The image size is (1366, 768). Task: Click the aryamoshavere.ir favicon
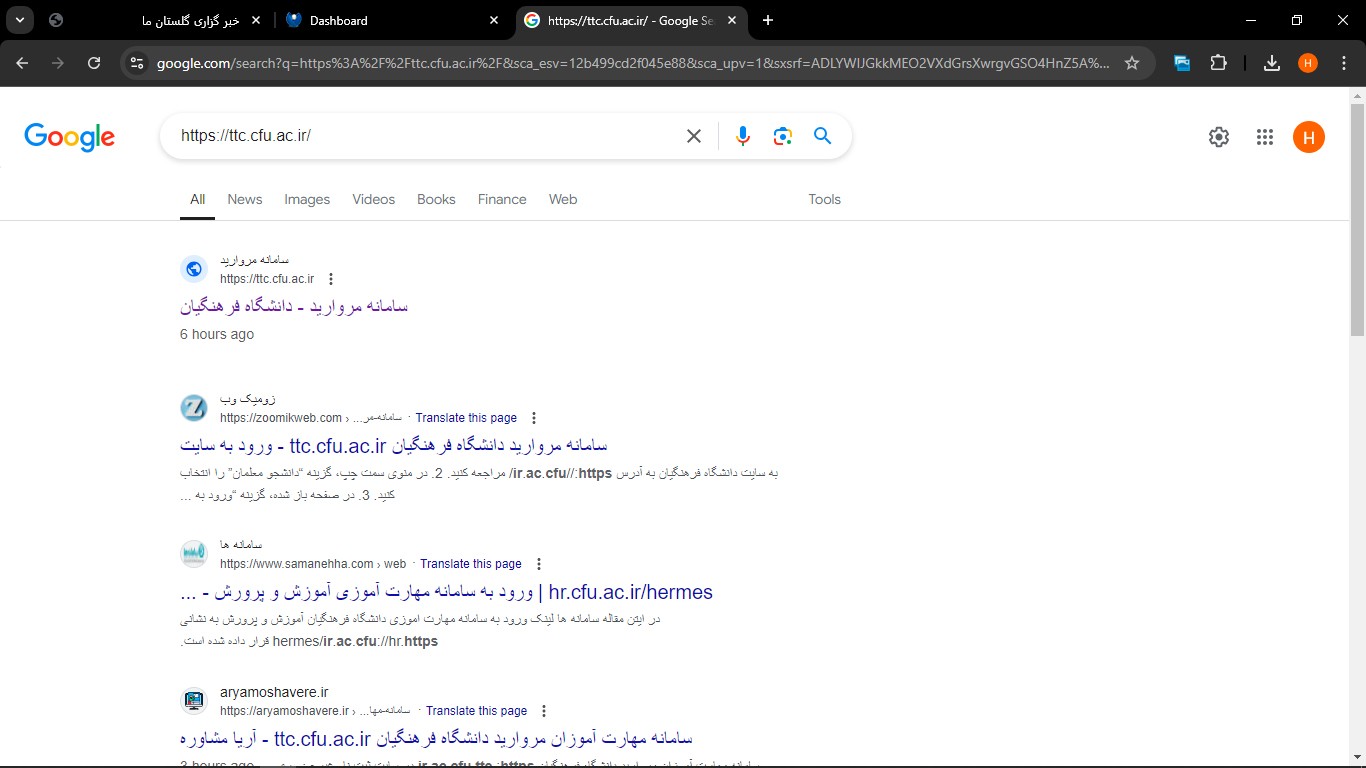click(194, 701)
